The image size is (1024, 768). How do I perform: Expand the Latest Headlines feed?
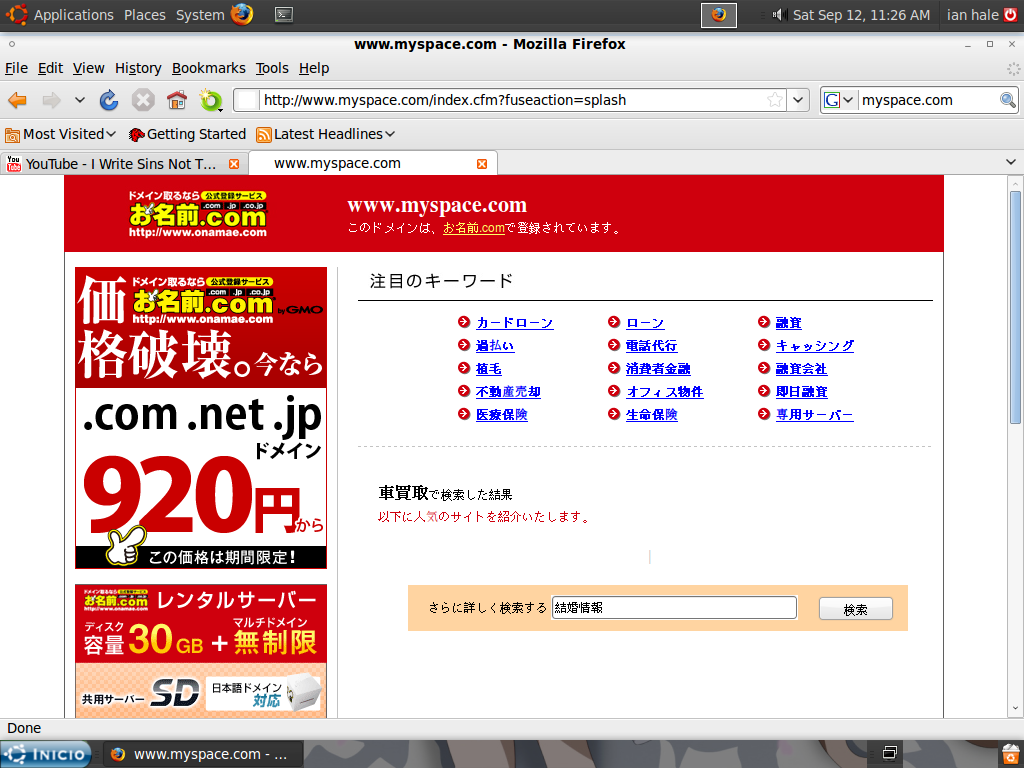[326, 135]
